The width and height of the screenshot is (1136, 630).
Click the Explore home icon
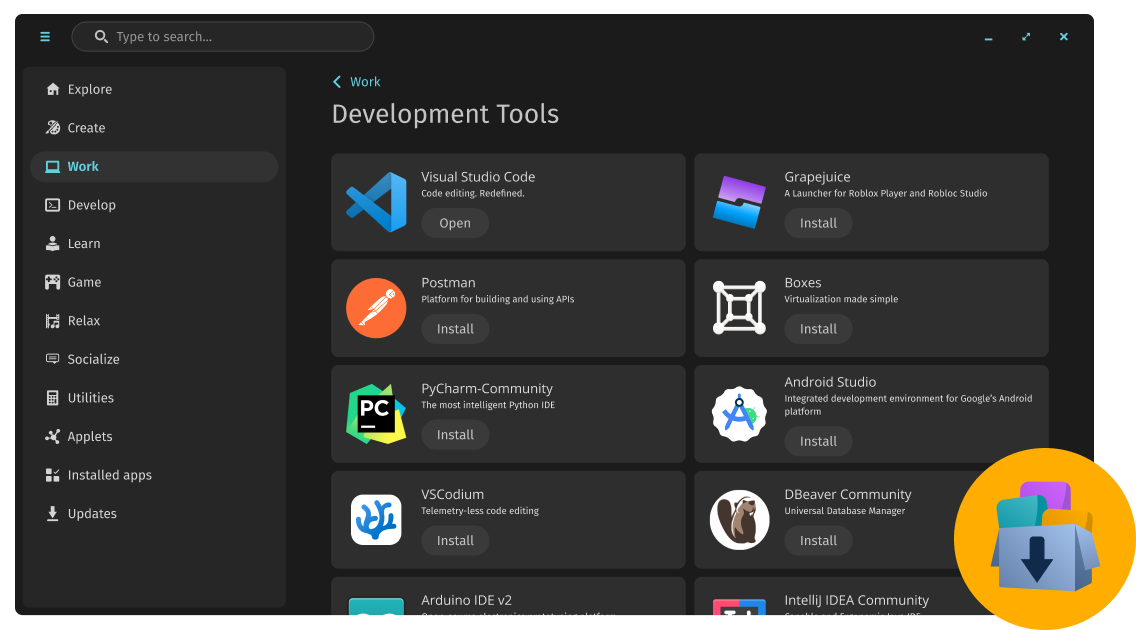(52, 89)
